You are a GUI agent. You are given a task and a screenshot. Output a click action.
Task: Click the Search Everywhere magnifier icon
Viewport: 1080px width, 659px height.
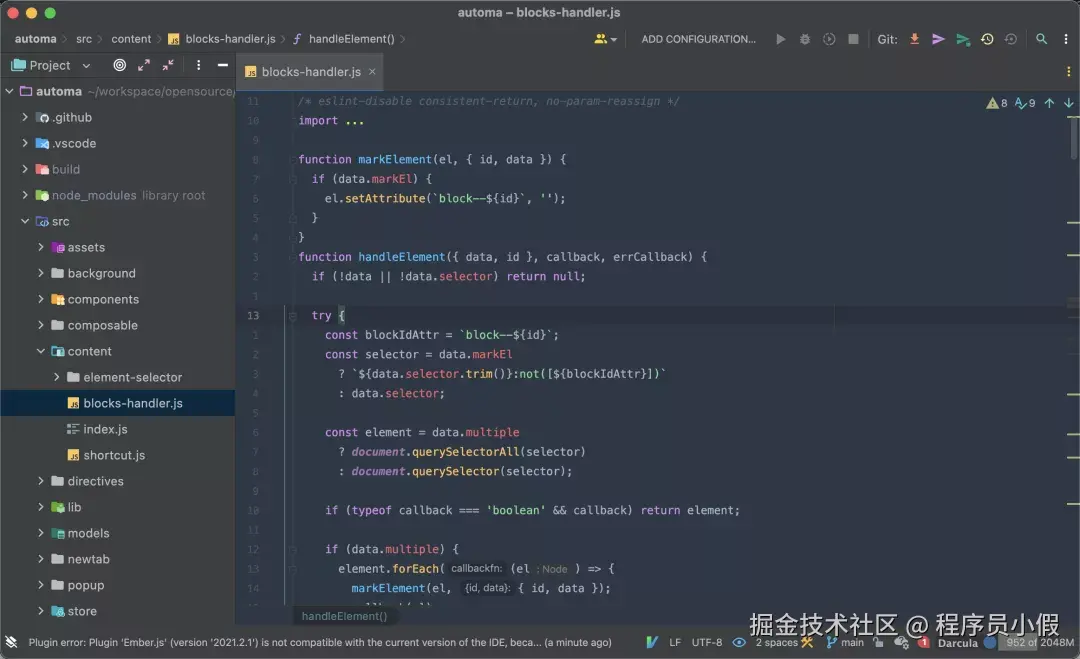1041,39
